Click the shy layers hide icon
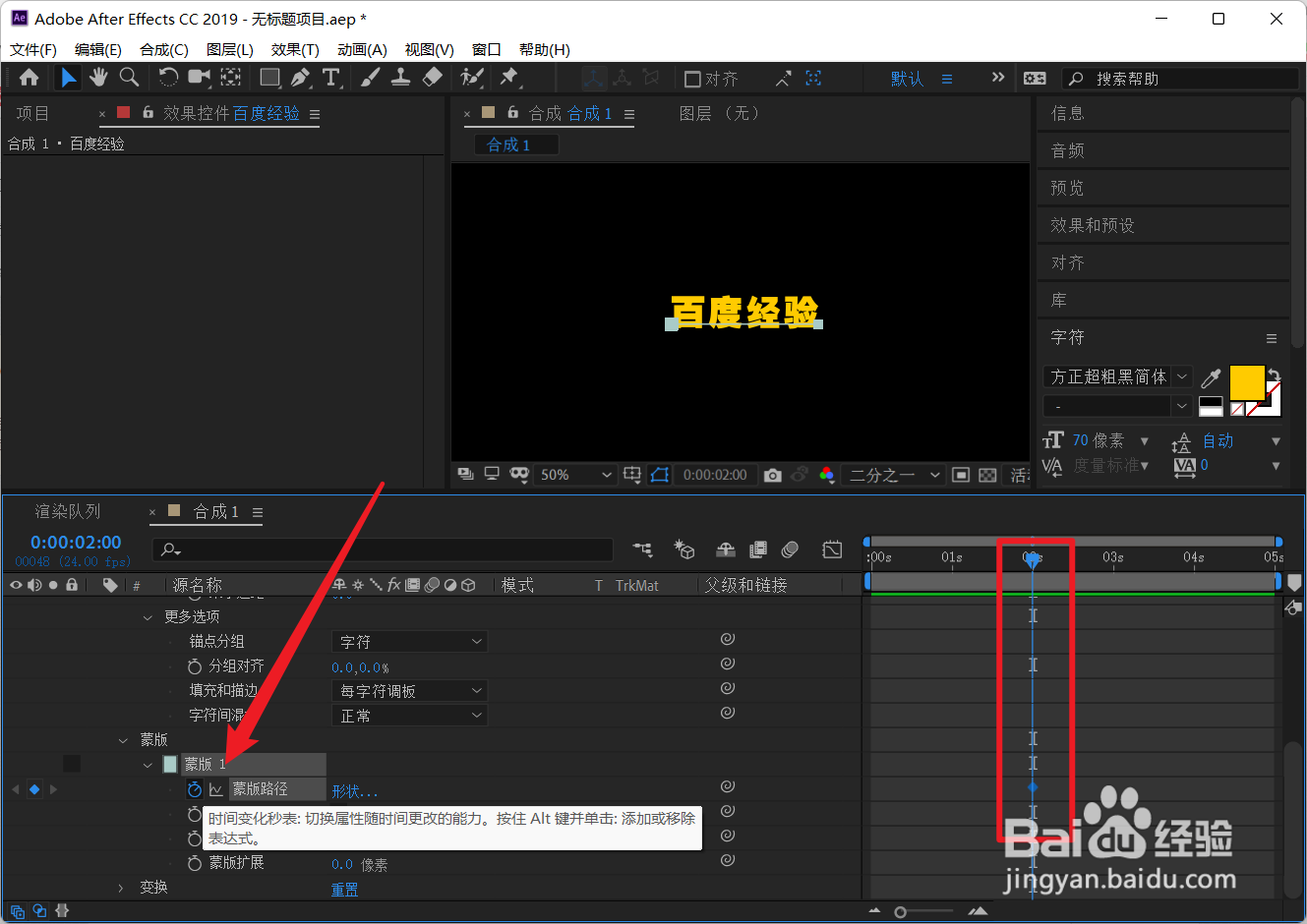 (x=725, y=549)
